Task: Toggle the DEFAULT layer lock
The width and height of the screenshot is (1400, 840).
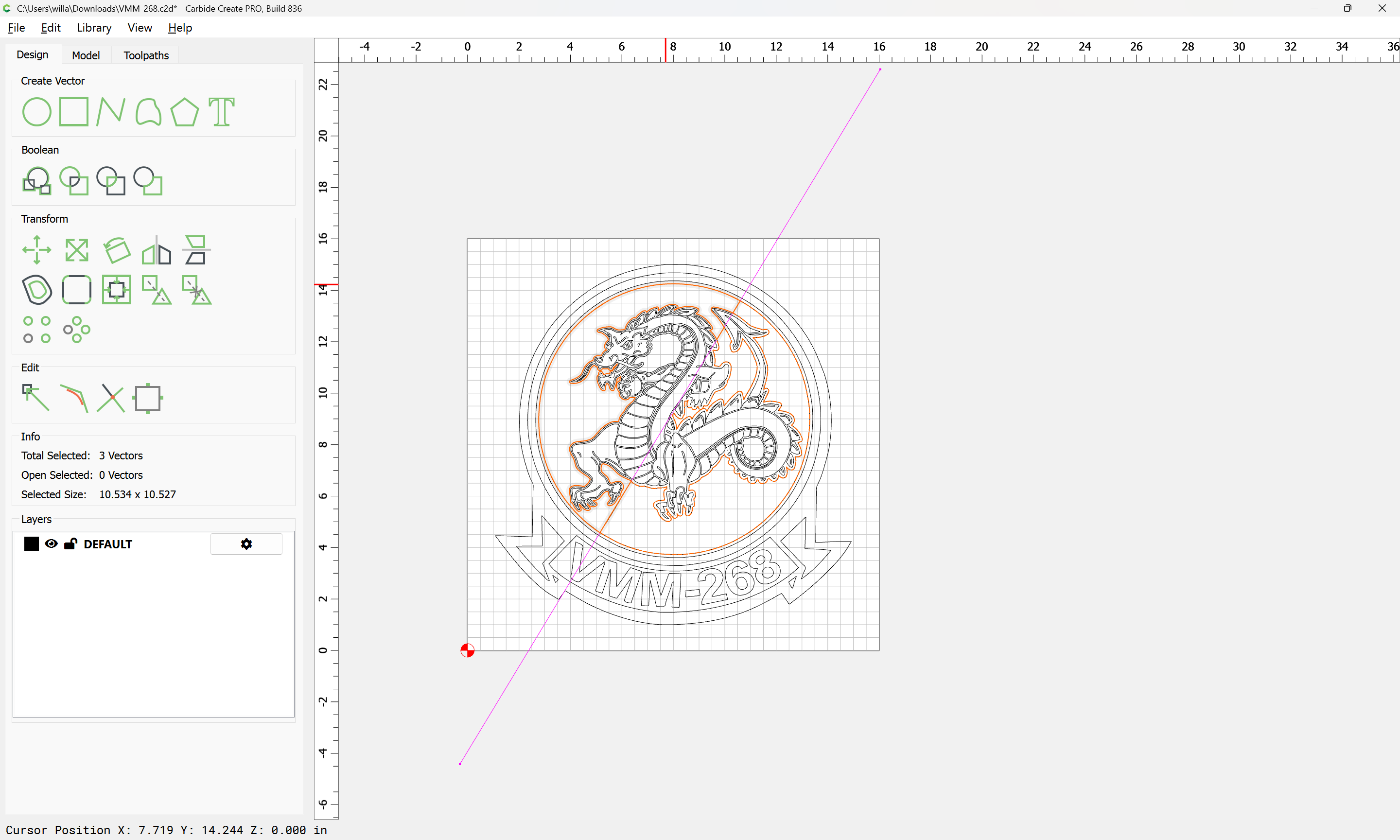Action: click(x=70, y=544)
